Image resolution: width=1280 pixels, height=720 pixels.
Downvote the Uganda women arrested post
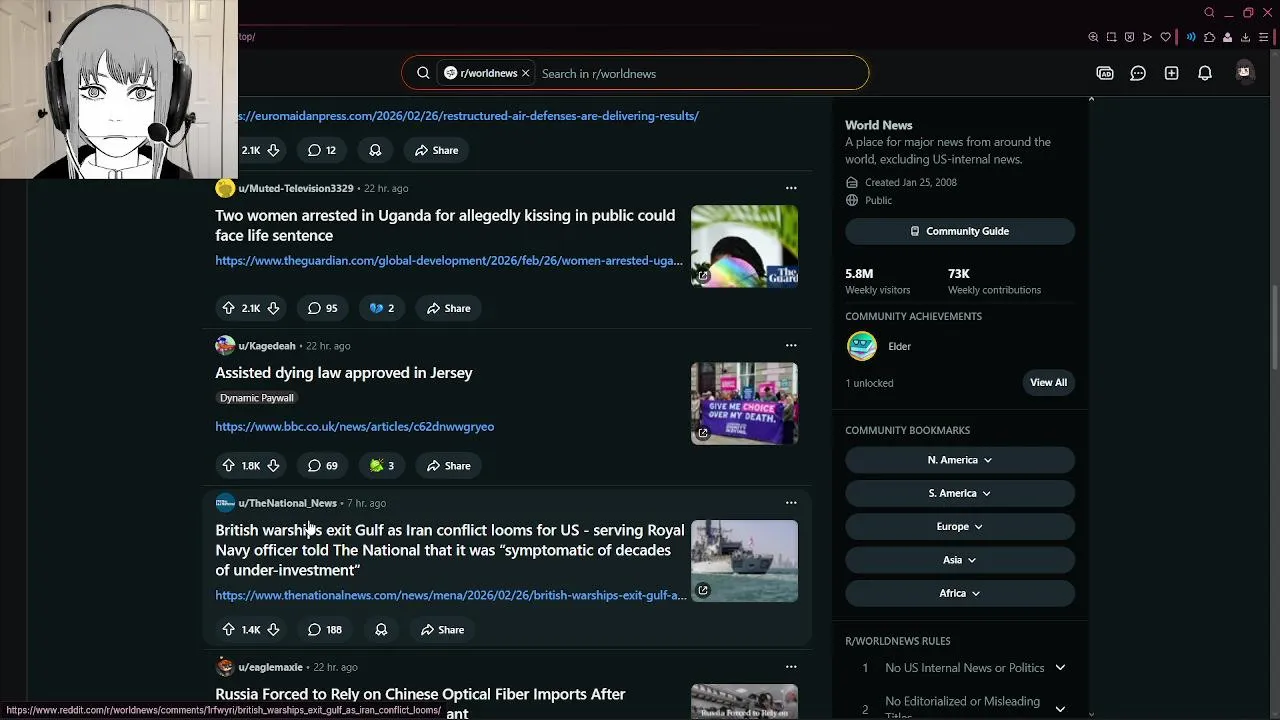273,308
